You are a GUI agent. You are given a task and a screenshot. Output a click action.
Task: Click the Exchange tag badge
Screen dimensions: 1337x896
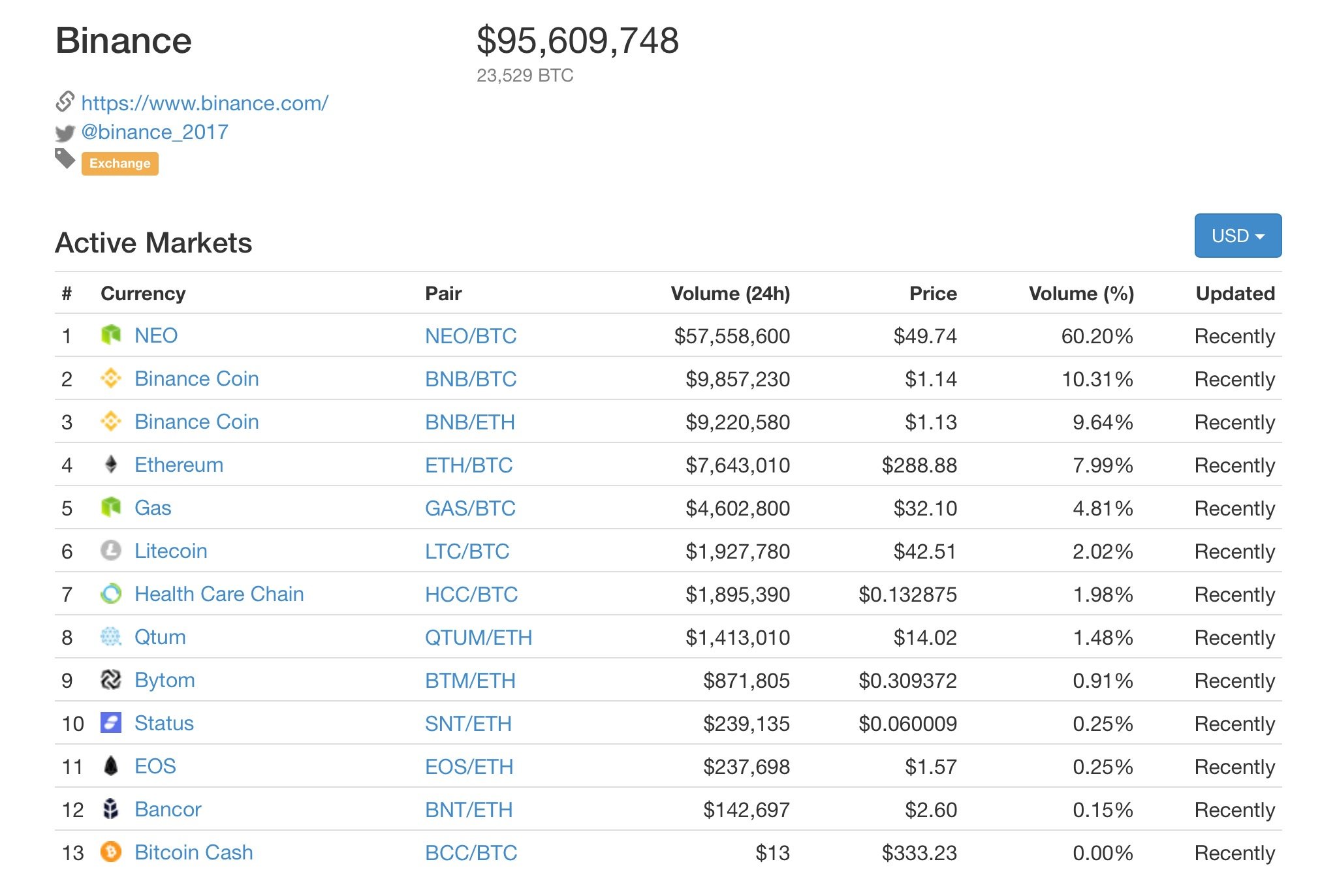[x=120, y=163]
